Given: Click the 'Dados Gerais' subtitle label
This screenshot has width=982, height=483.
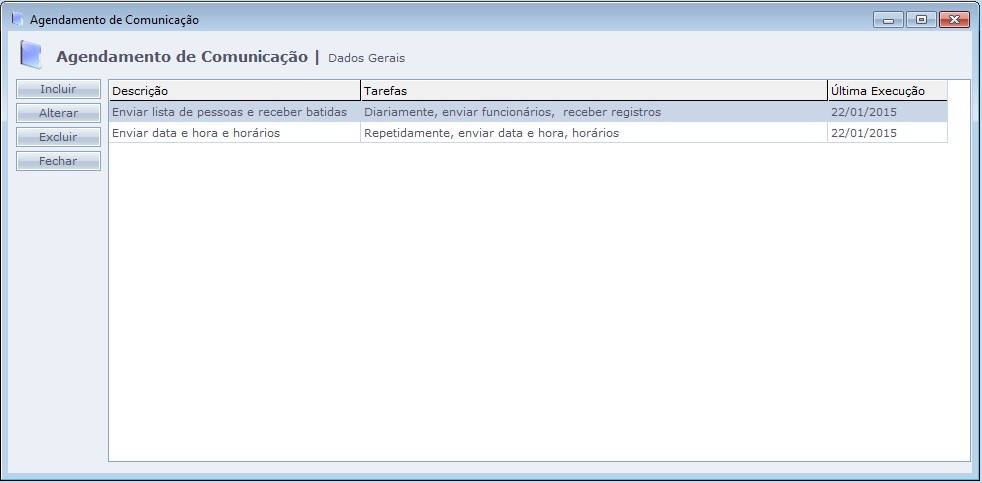Looking at the screenshot, I should click(366, 58).
